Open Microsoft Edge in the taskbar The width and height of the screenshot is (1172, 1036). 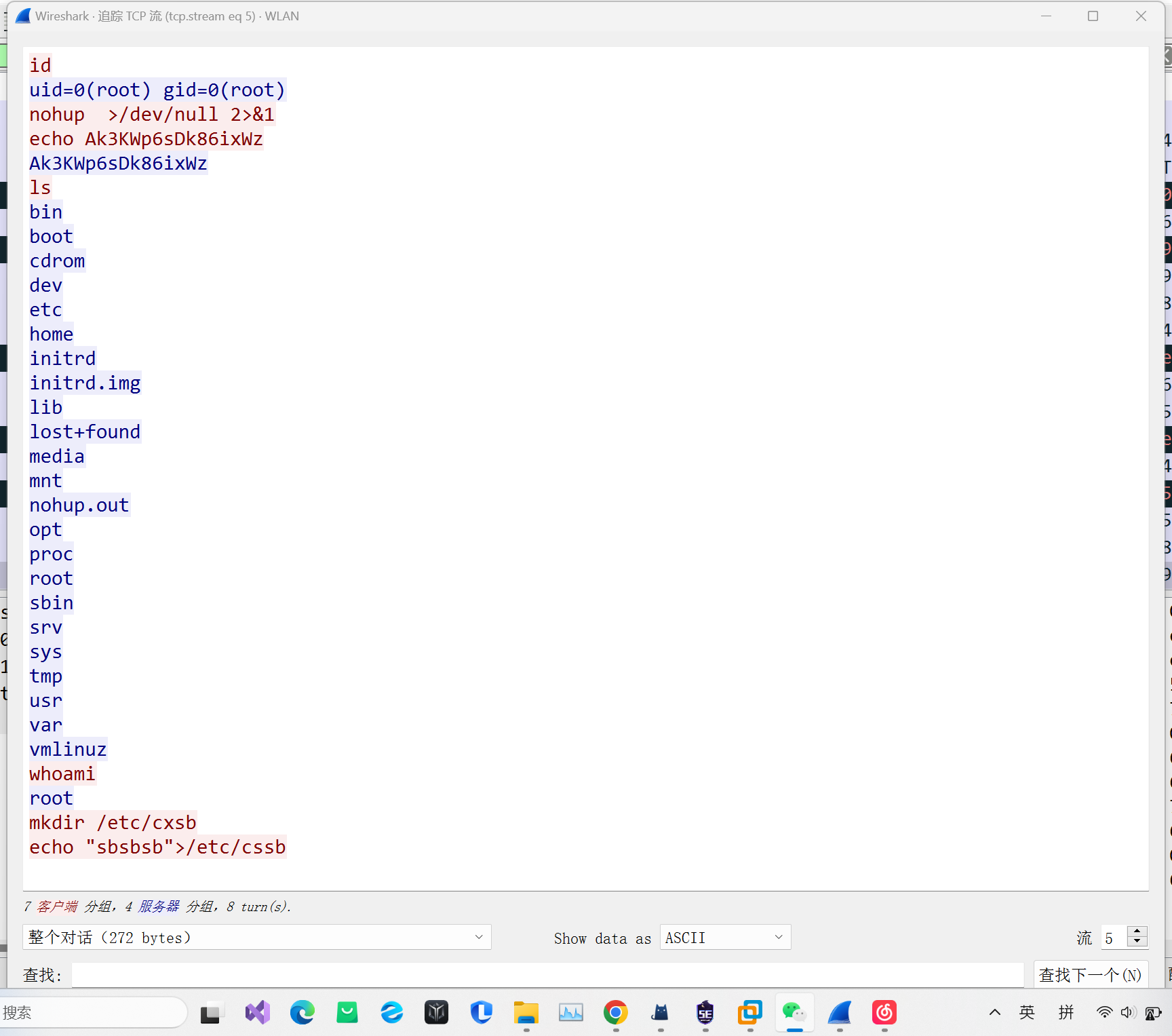tap(302, 1013)
